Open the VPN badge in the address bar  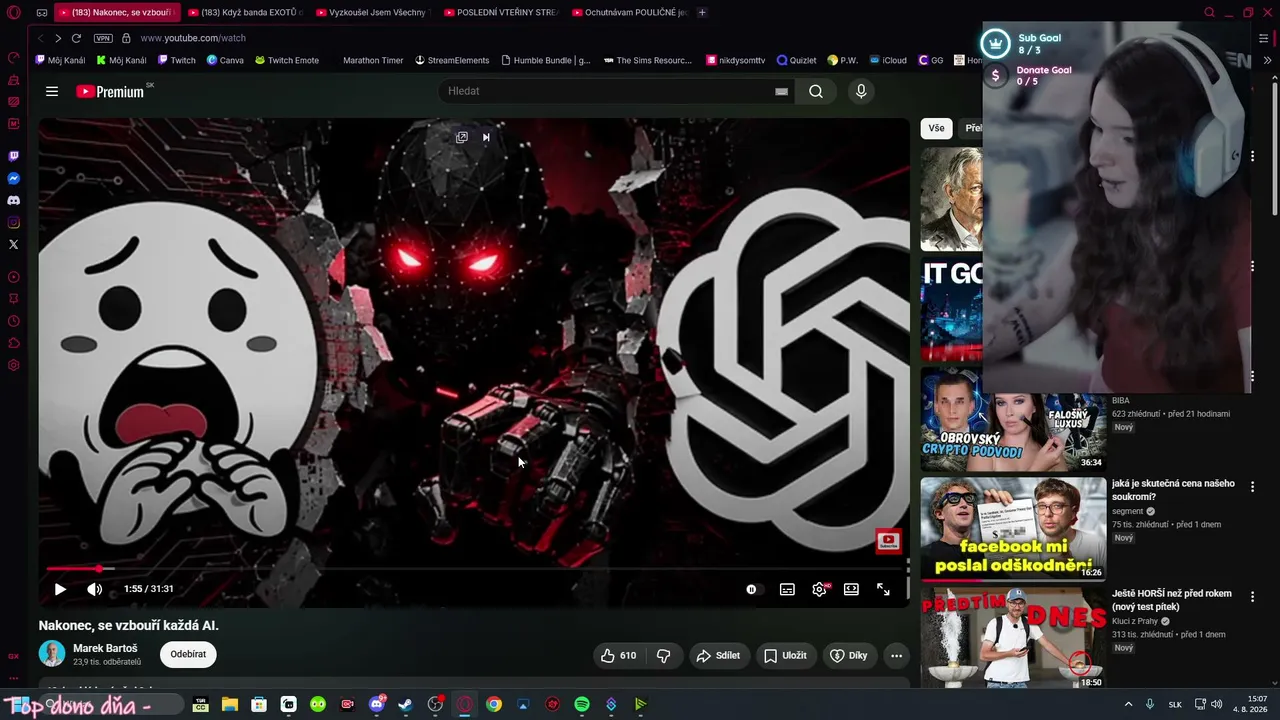(x=103, y=38)
